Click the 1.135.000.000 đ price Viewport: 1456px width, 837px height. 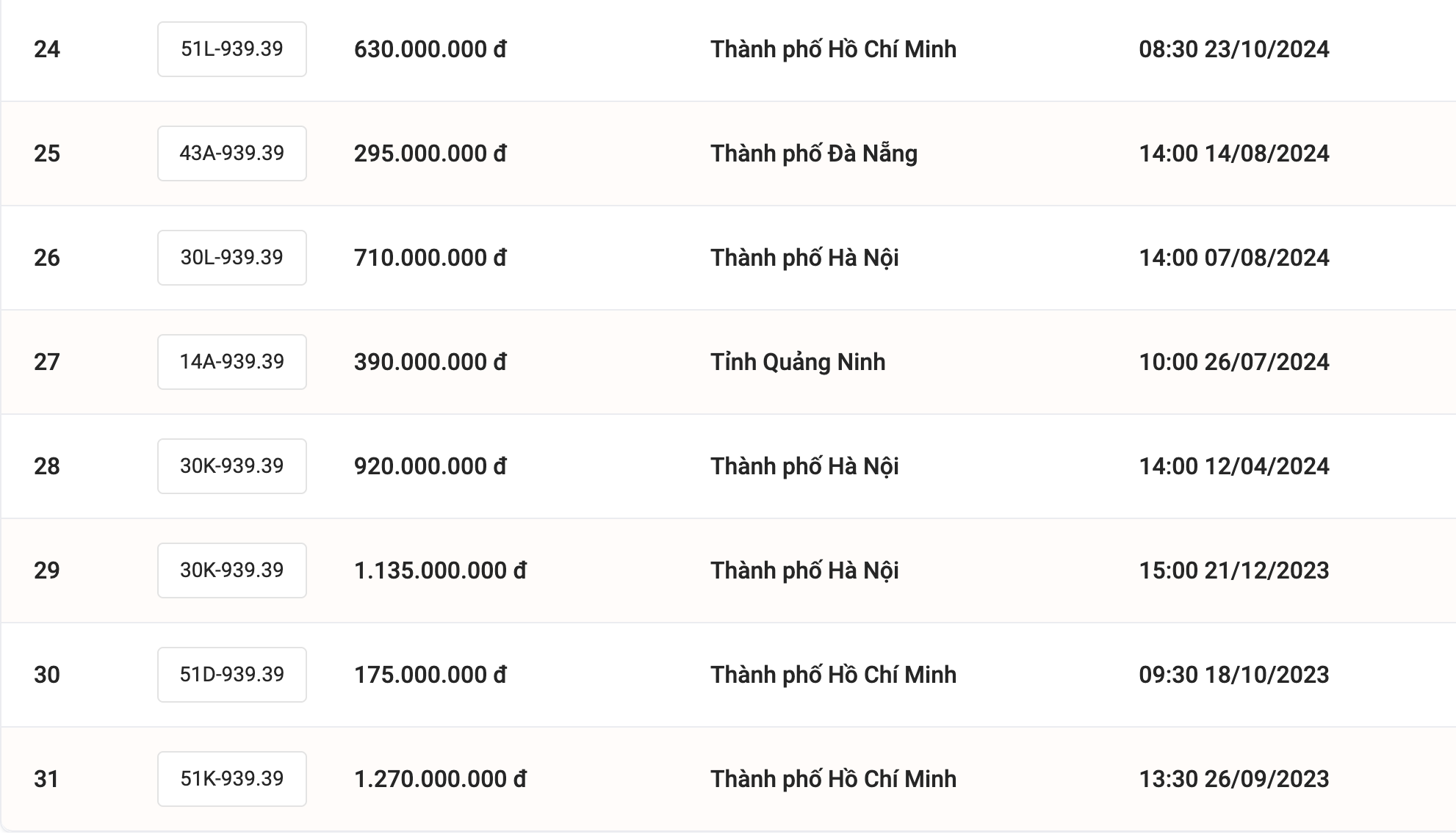point(440,570)
